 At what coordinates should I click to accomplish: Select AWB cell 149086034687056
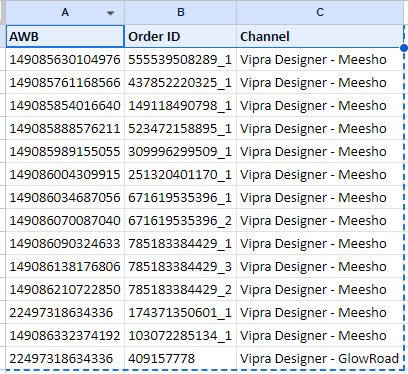point(65,197)
